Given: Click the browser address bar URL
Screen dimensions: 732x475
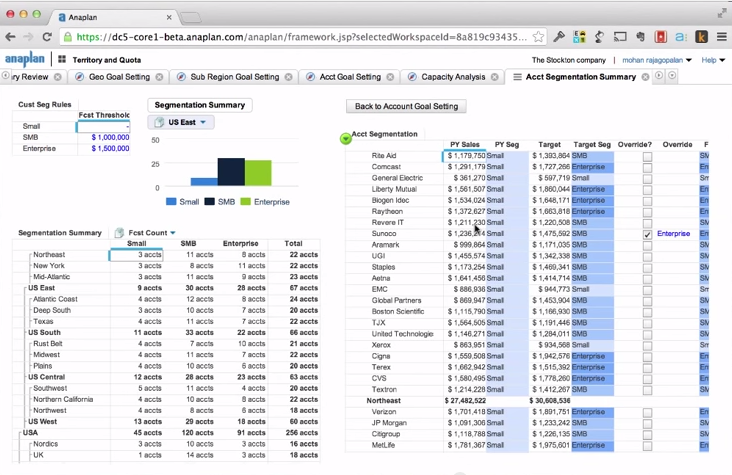Looking at the screenshot, I should [301, 37].
